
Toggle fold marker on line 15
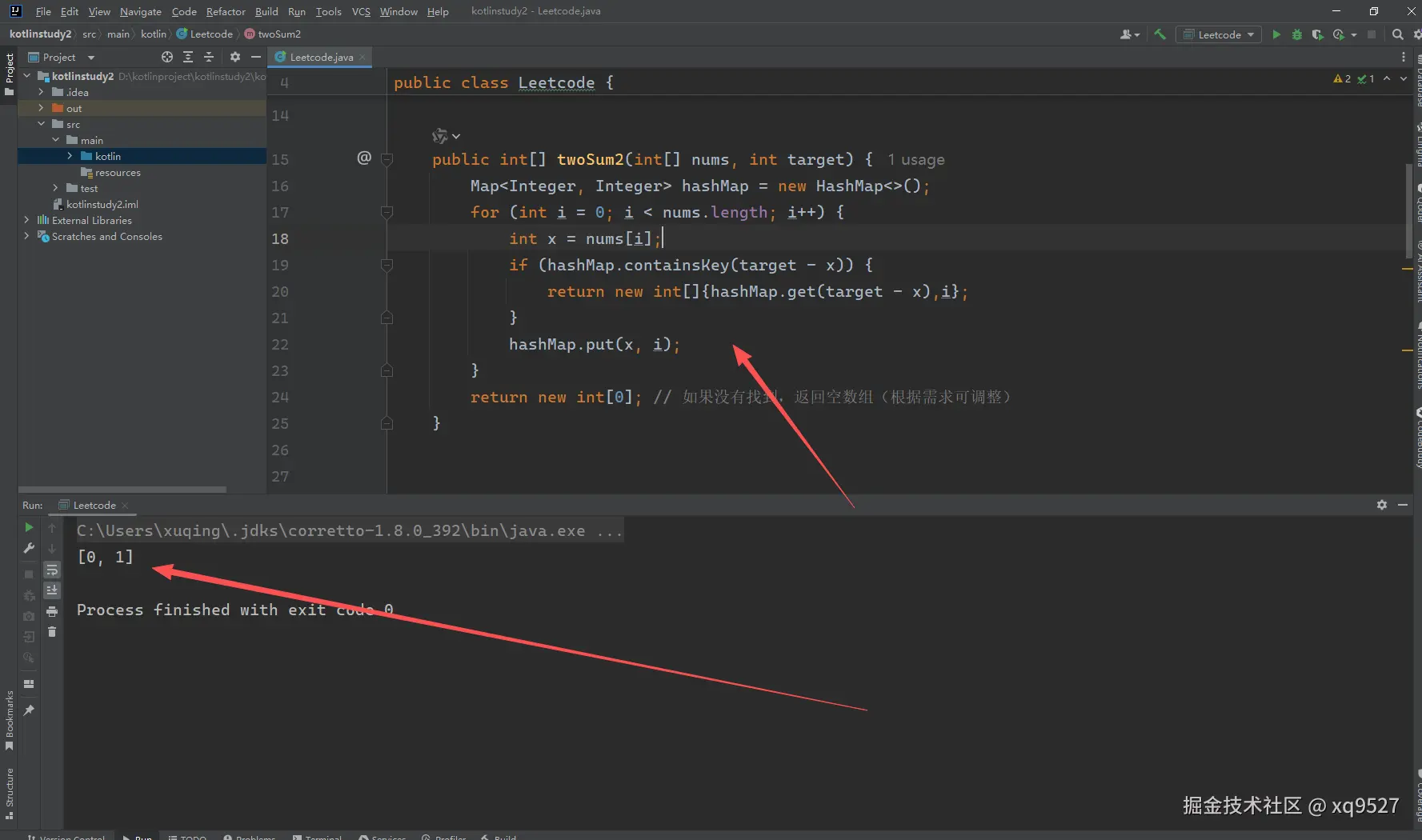tap(387, 159)
